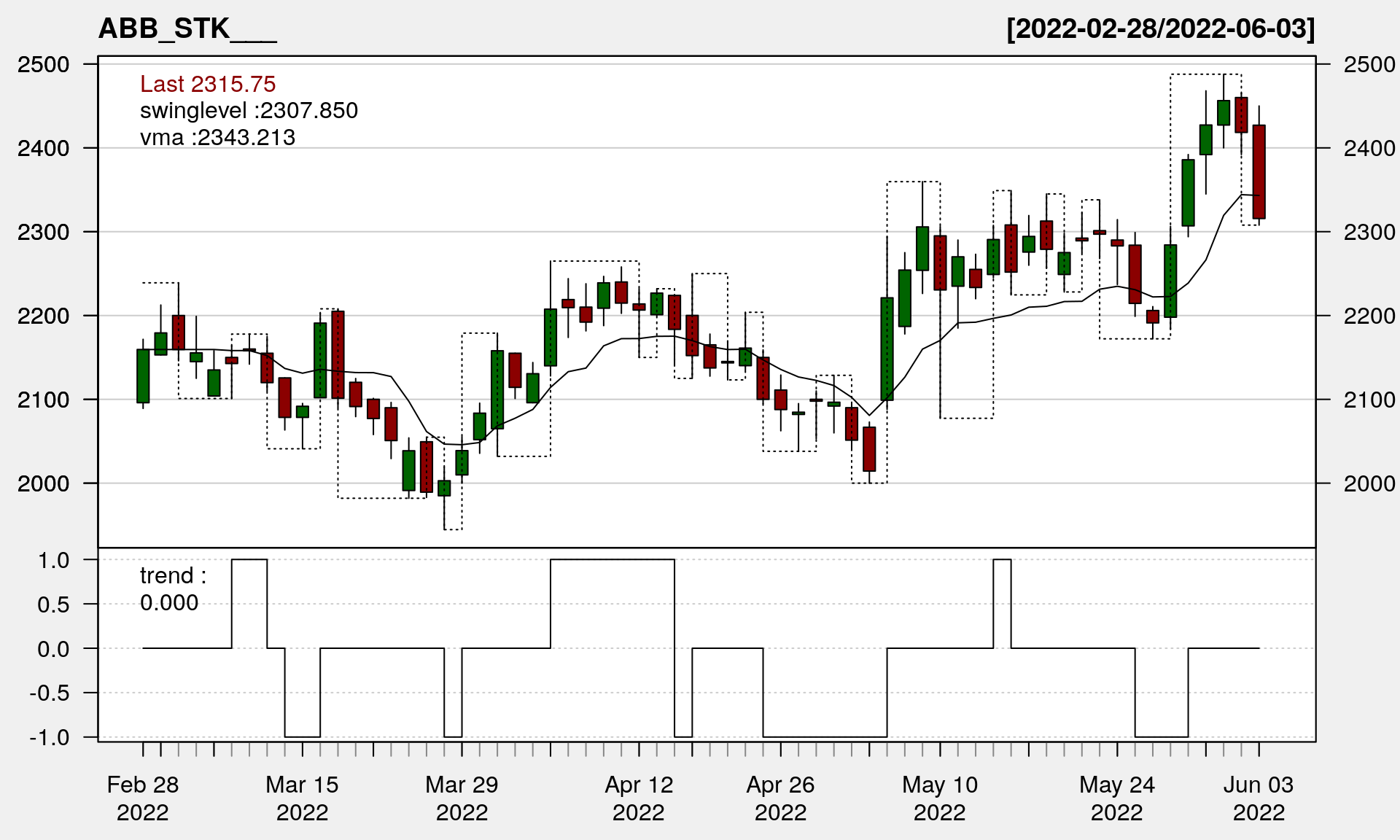Click the Feb 28 2022 date label

(x=143, y=798)
